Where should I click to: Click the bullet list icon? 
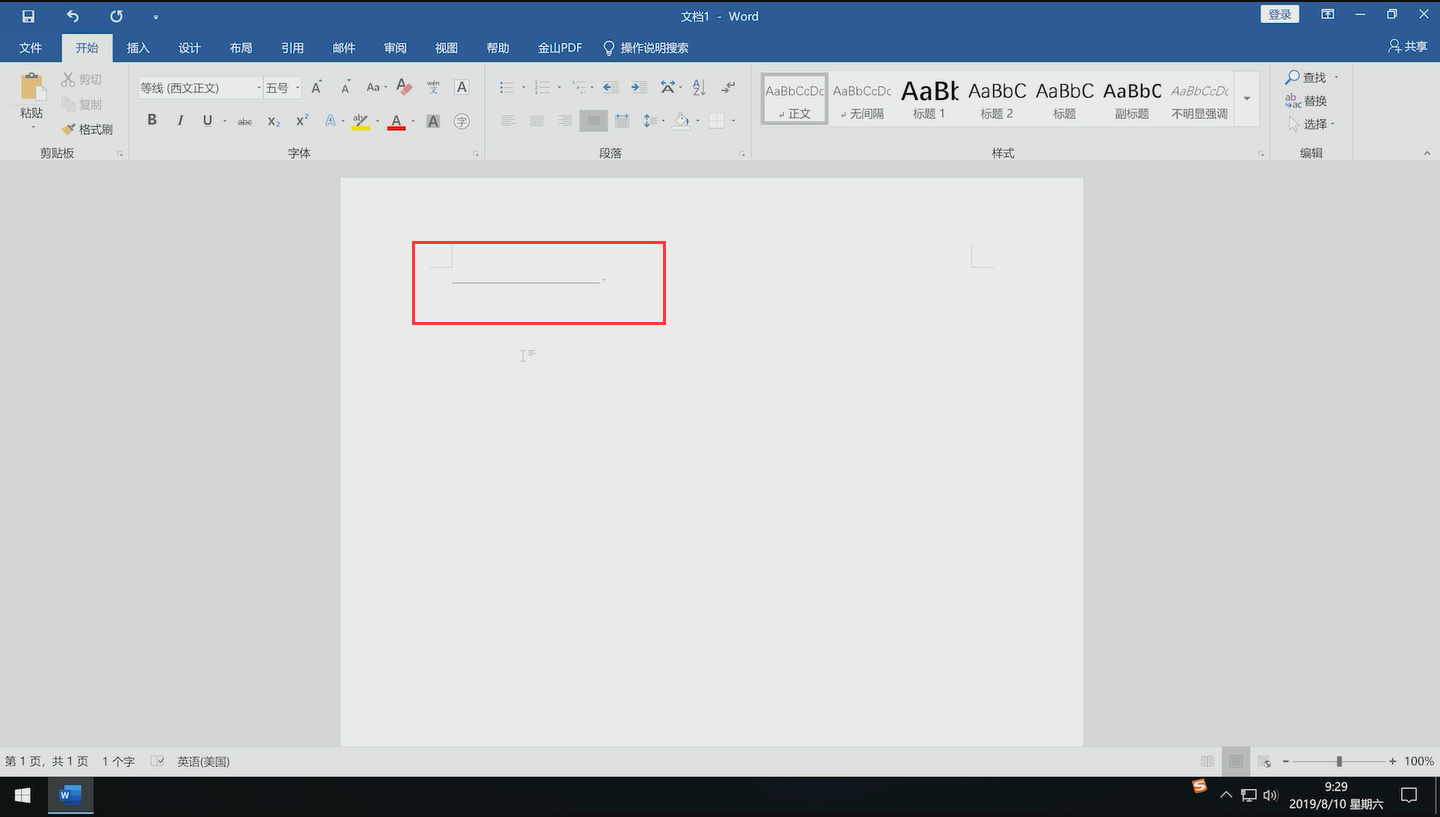point(507,88)
